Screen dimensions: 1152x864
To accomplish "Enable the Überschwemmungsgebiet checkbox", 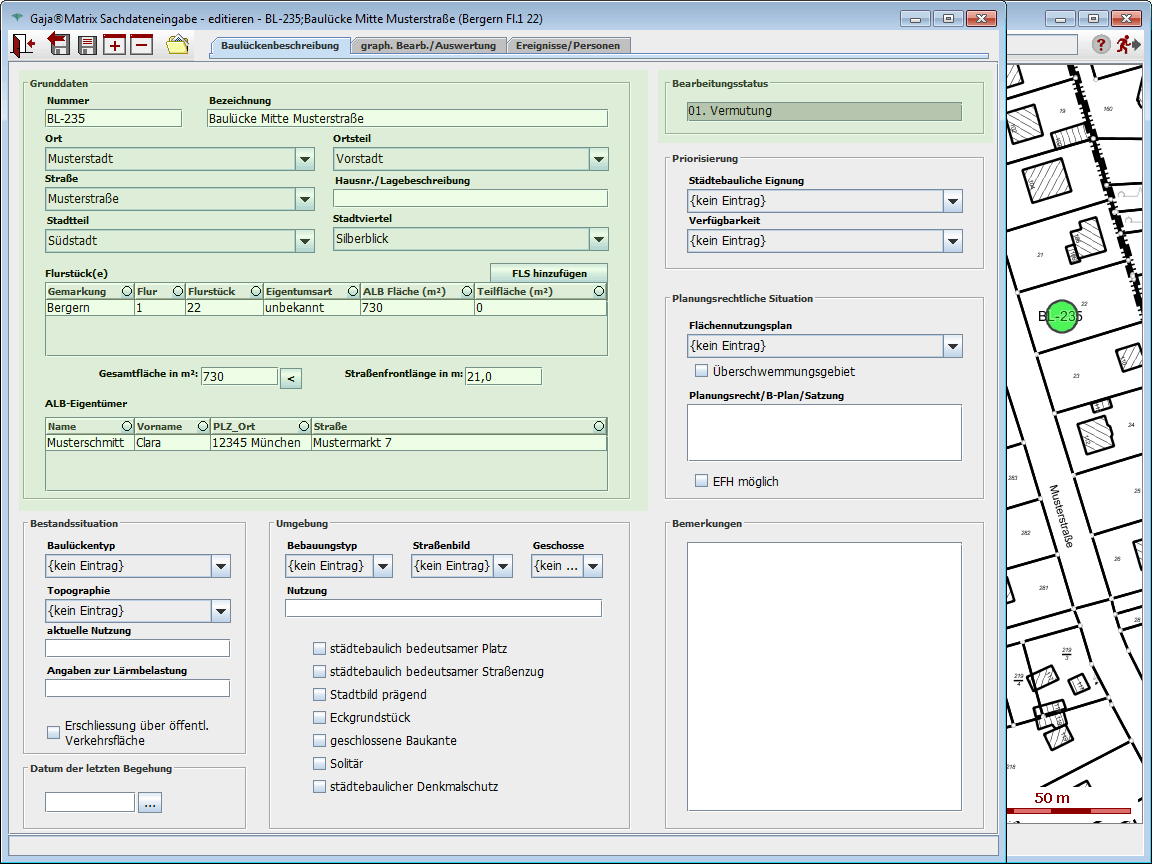I will (x=702, y=372).
